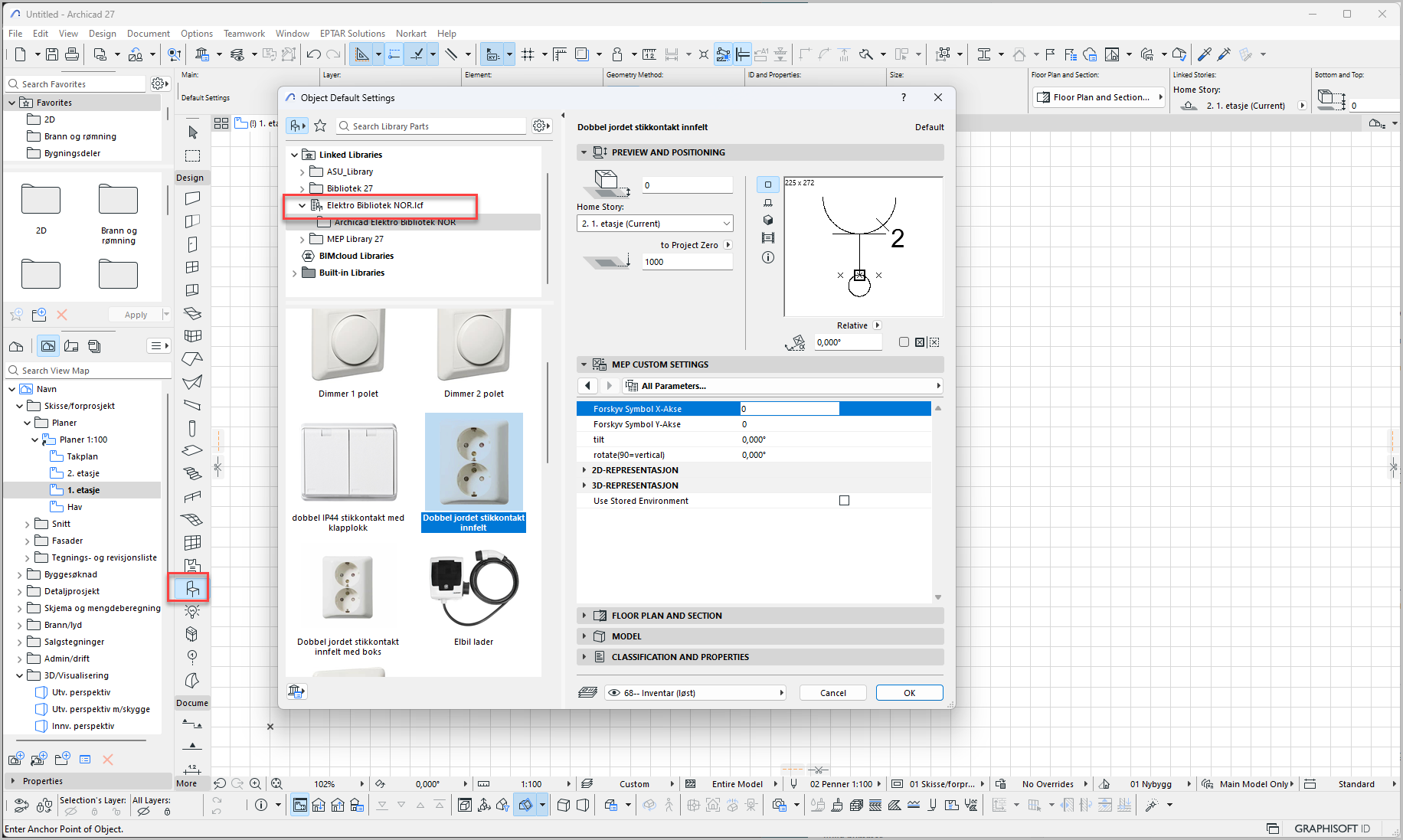Click the Save icon in toolbar
The height and width of the screenshot is (840, 1403).
[x=52, y=54]
